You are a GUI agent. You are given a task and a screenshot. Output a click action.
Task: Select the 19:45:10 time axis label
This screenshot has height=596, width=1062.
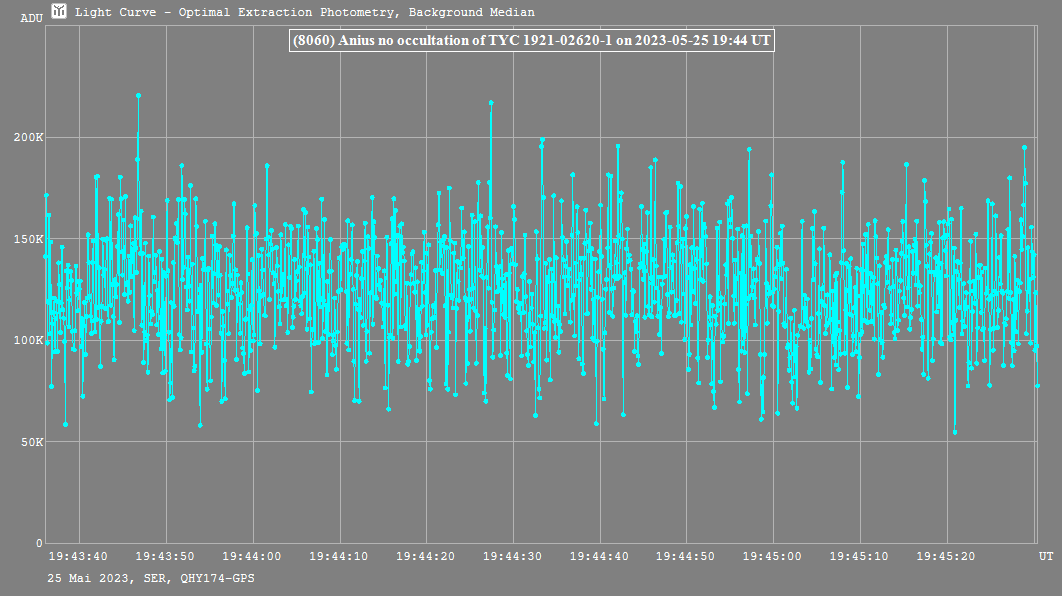tap(860, 556)
